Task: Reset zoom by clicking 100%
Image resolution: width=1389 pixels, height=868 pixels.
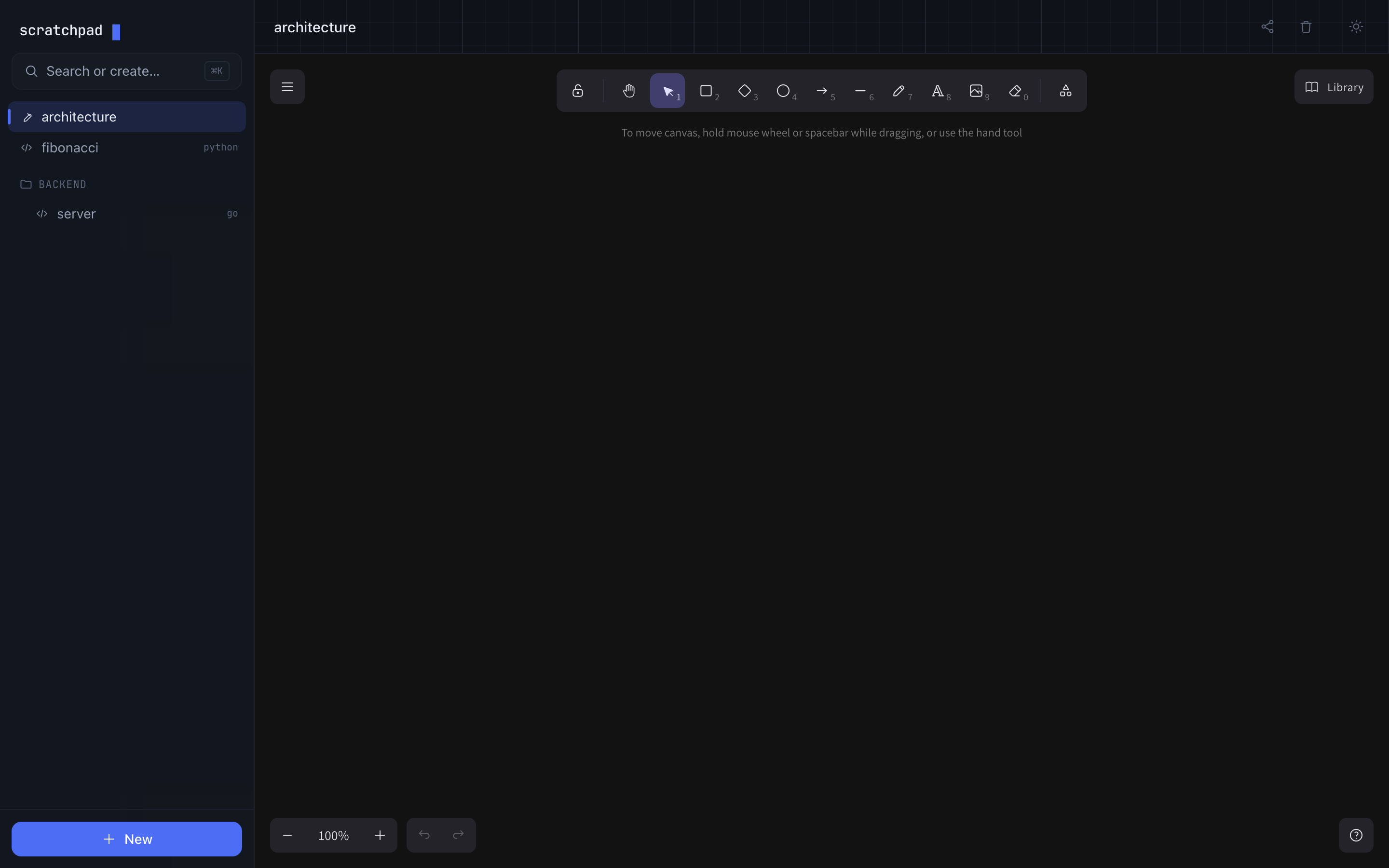Action: pos(333,835)
